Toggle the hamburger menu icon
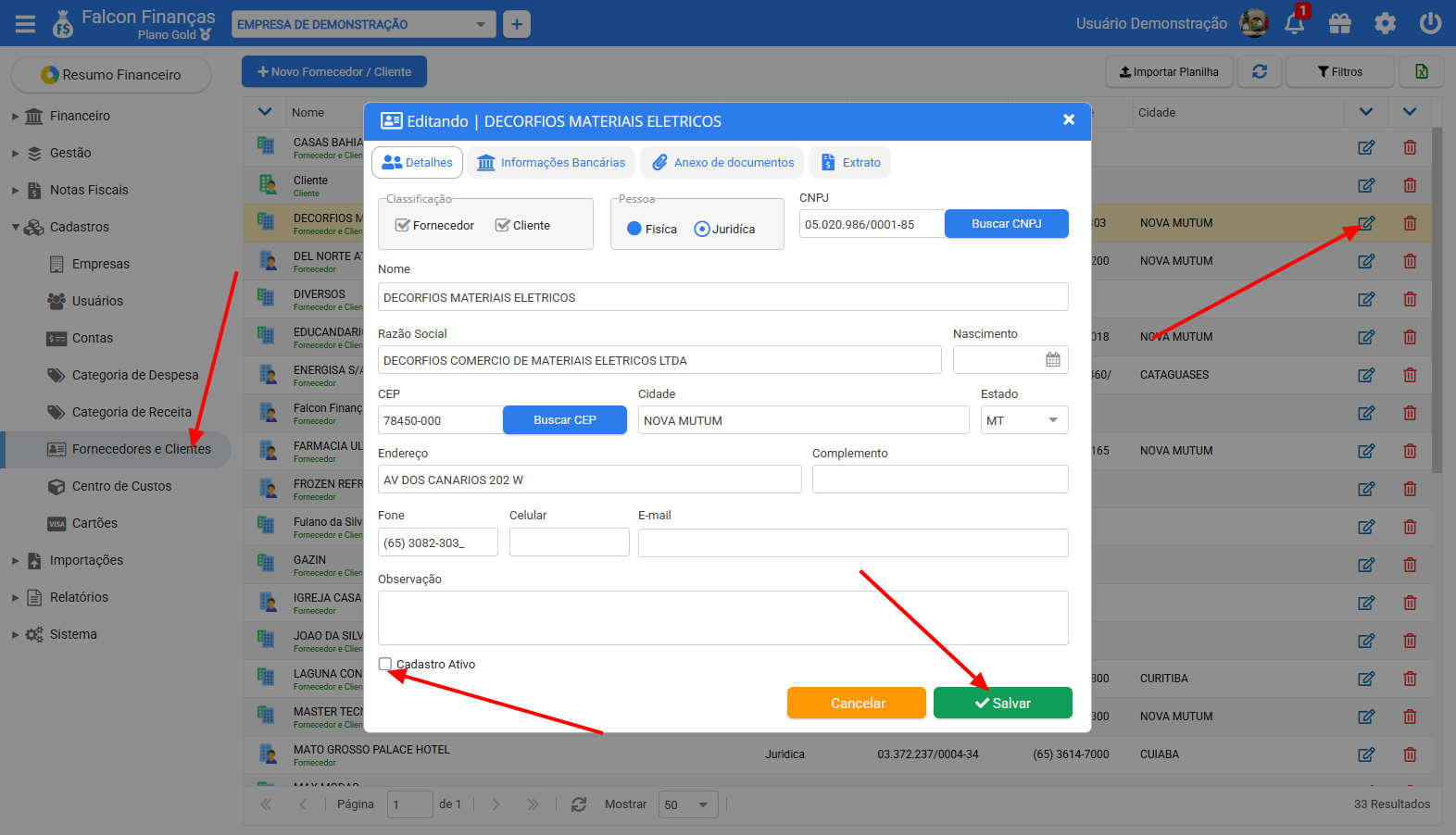Image resolution: width=1456 pixels, height=835 pixels. [25, 24]
